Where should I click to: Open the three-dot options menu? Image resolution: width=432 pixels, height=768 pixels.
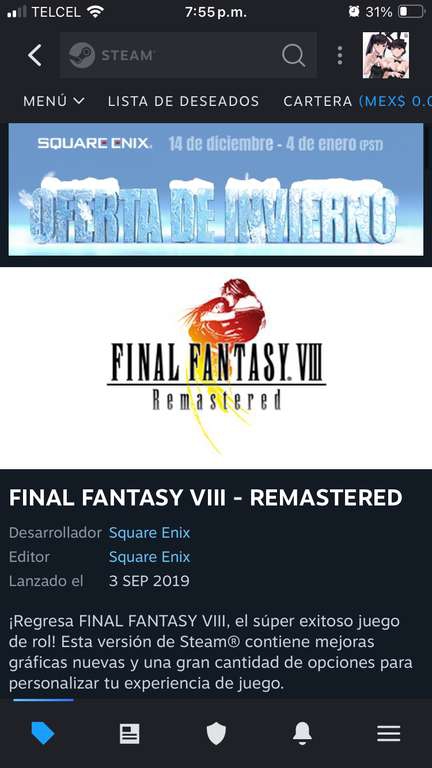pos(340,55)
